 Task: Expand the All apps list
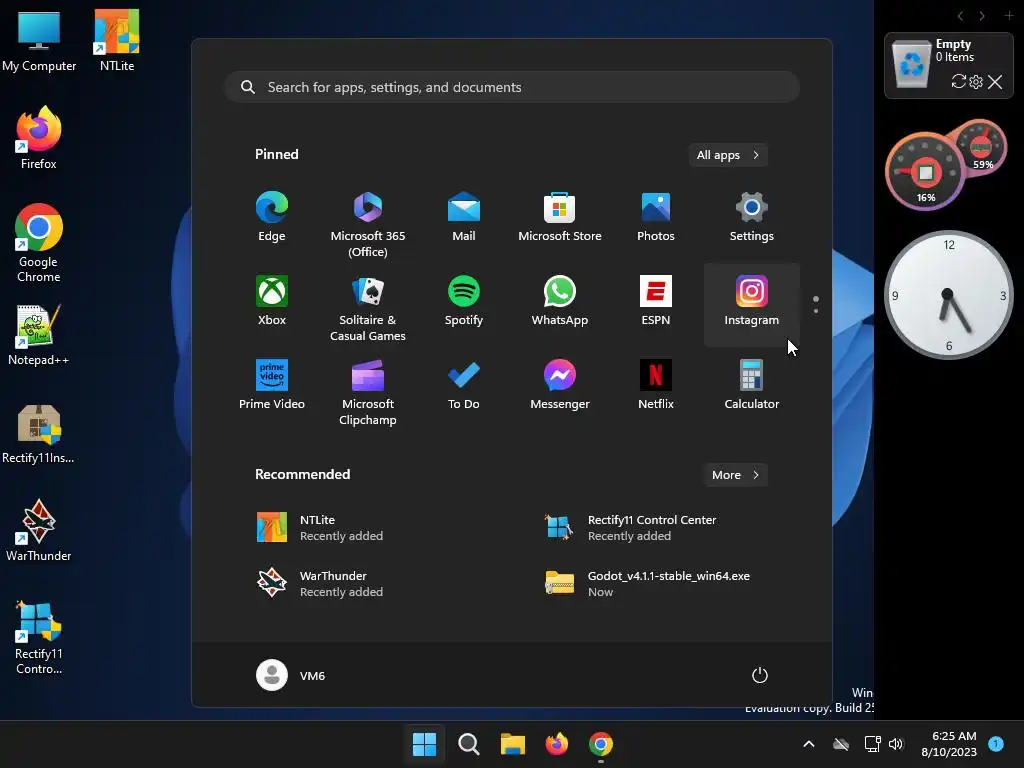[x=728, y=155]
